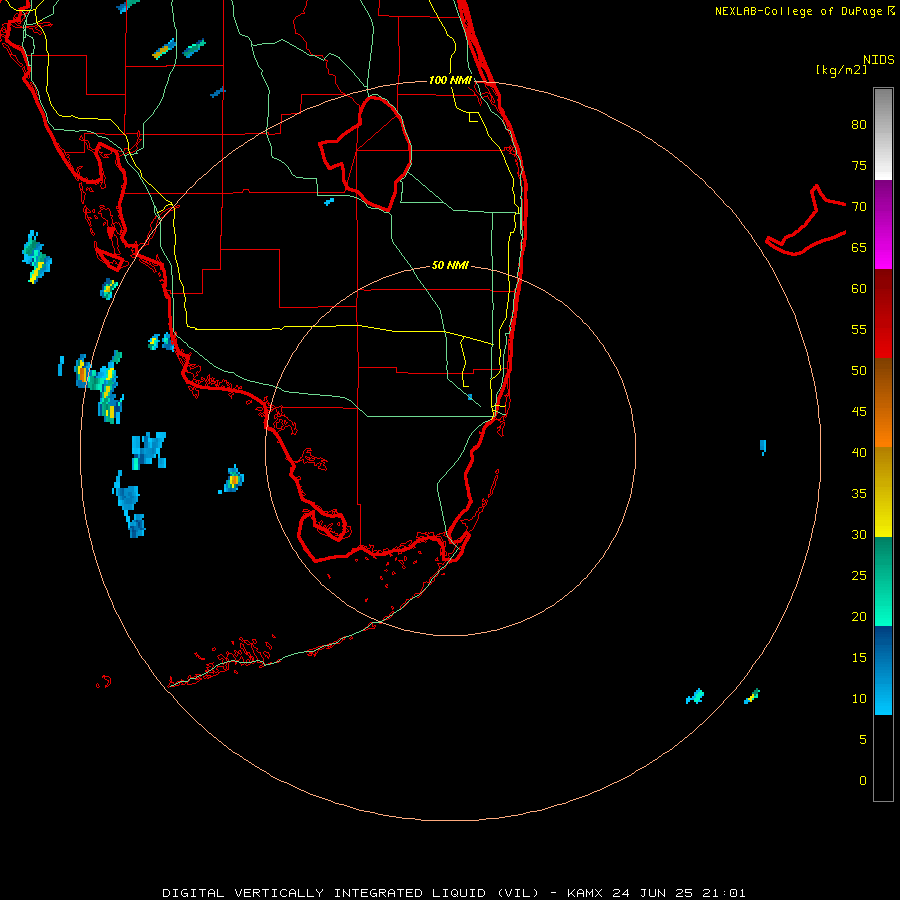The image size is (900, 900).
Task: Click the color scale value 80
Action: pos(859,125)
